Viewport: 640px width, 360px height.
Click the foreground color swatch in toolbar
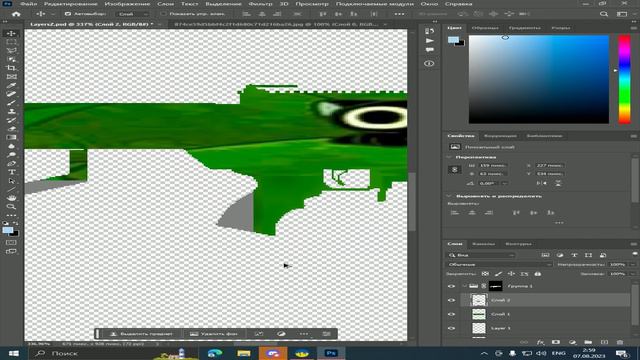point(7,230)
